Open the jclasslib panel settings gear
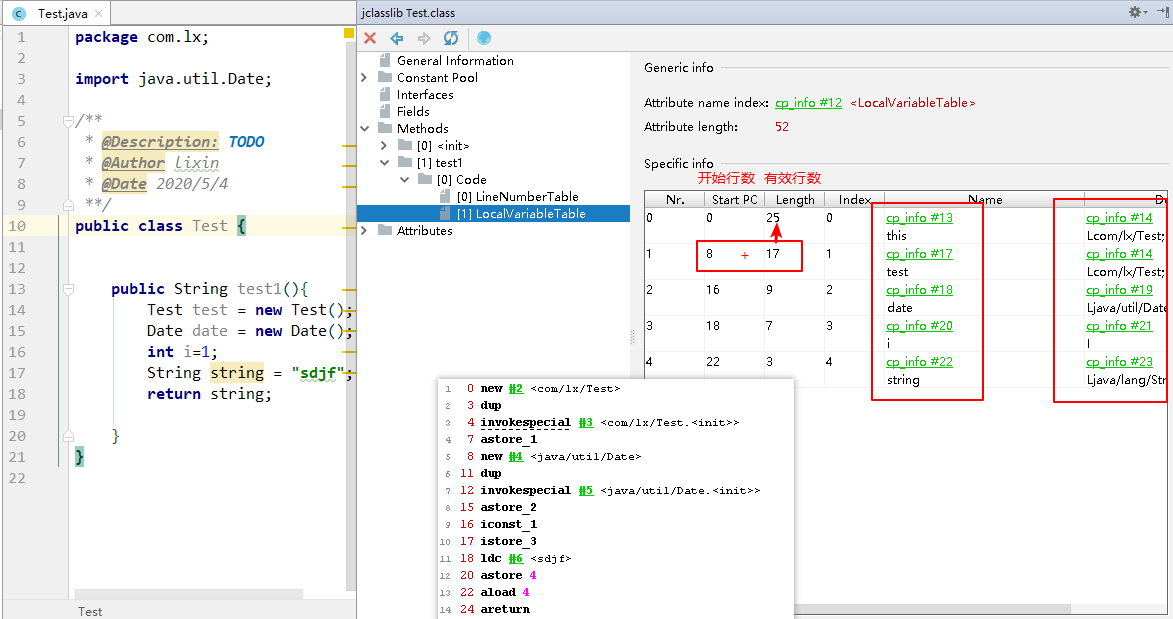This screenshot has width=1173, height=619. (1137, 12)
